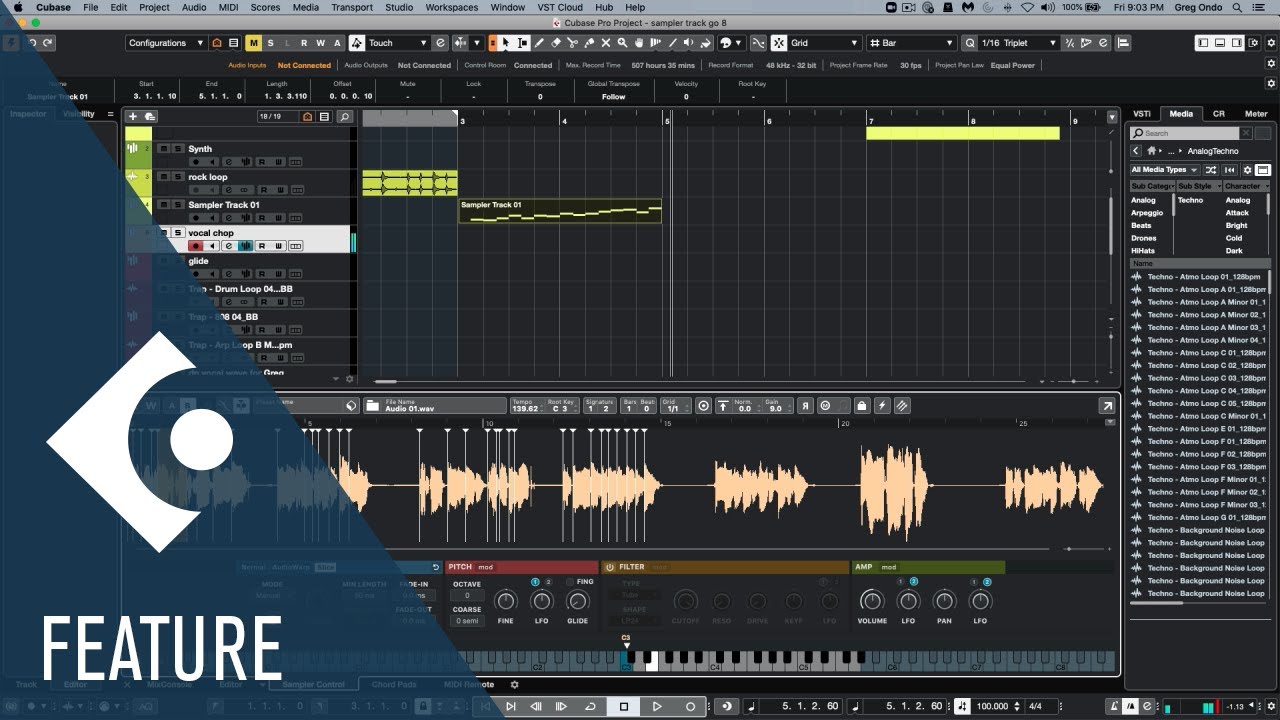Switch to the VSTi tab
Image resolution: width=1280 pixels, height=720 pixels.
point(1141,114)
